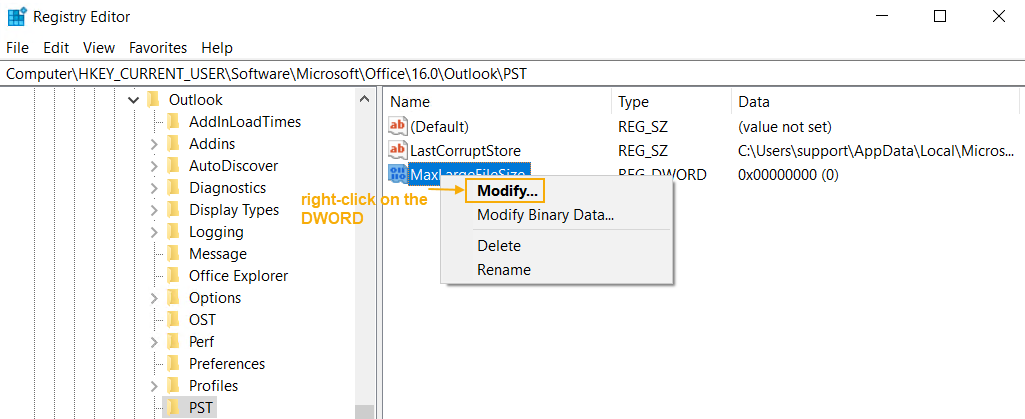Screen dimensions: 1025x419
Task: Click the LastCorruptStore data path cell
Action: (x=876, y=151)
